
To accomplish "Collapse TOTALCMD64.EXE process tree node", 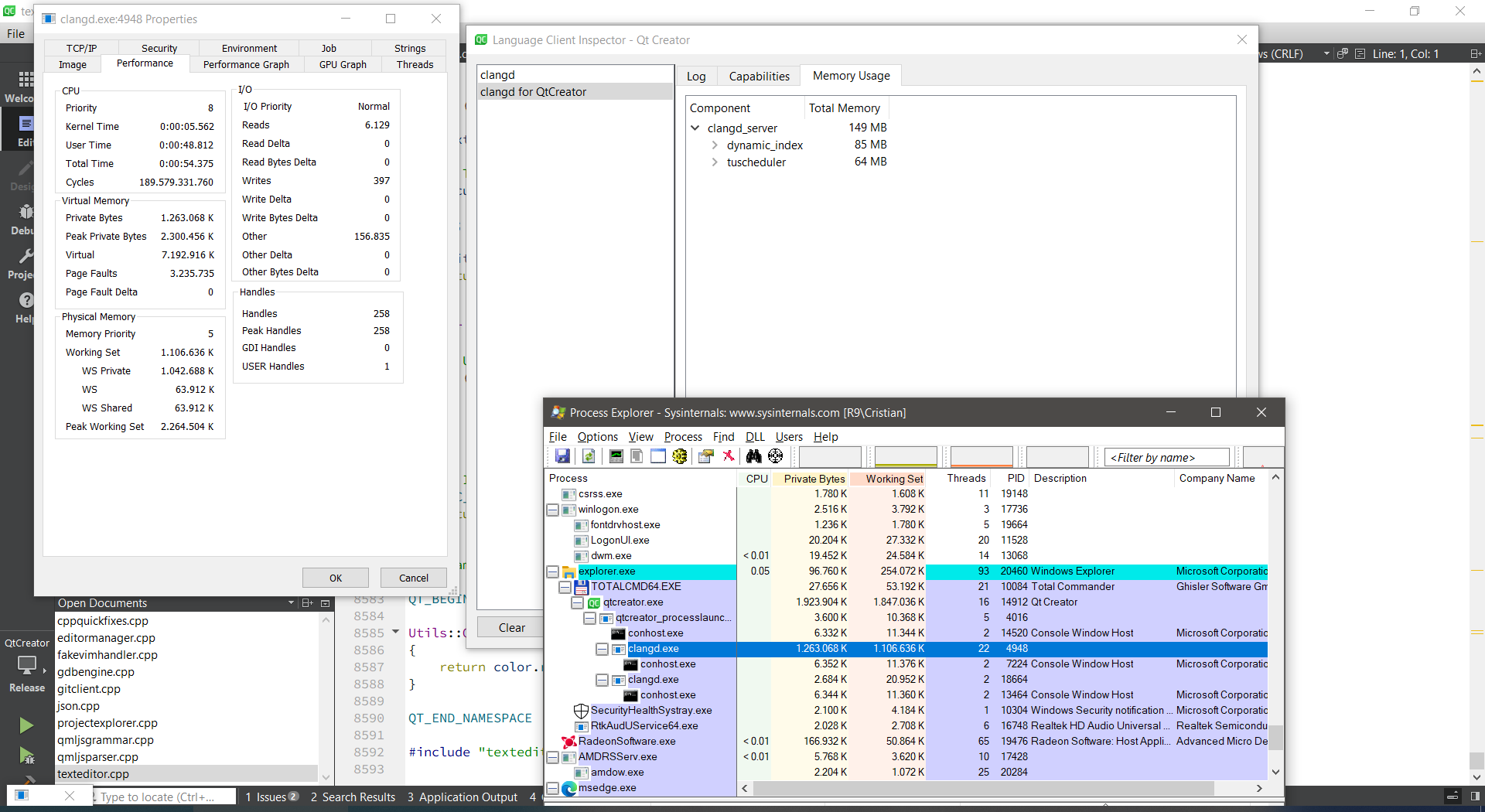I will (565, 587).
